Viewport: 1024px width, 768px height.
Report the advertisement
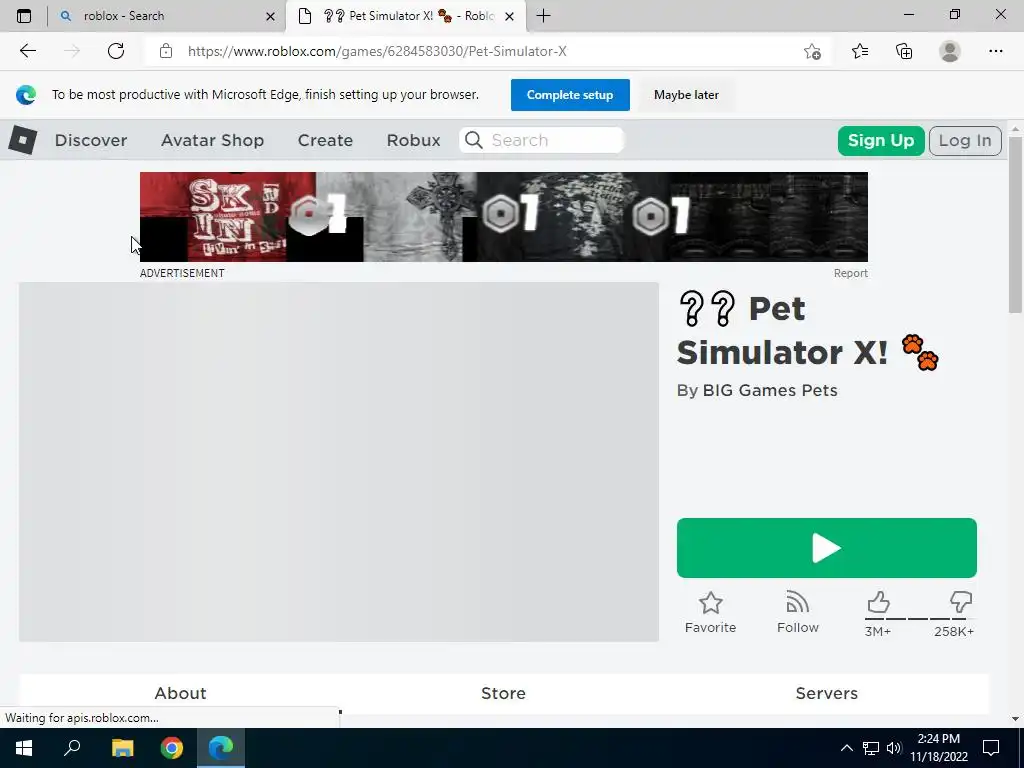tap(850, 274)
